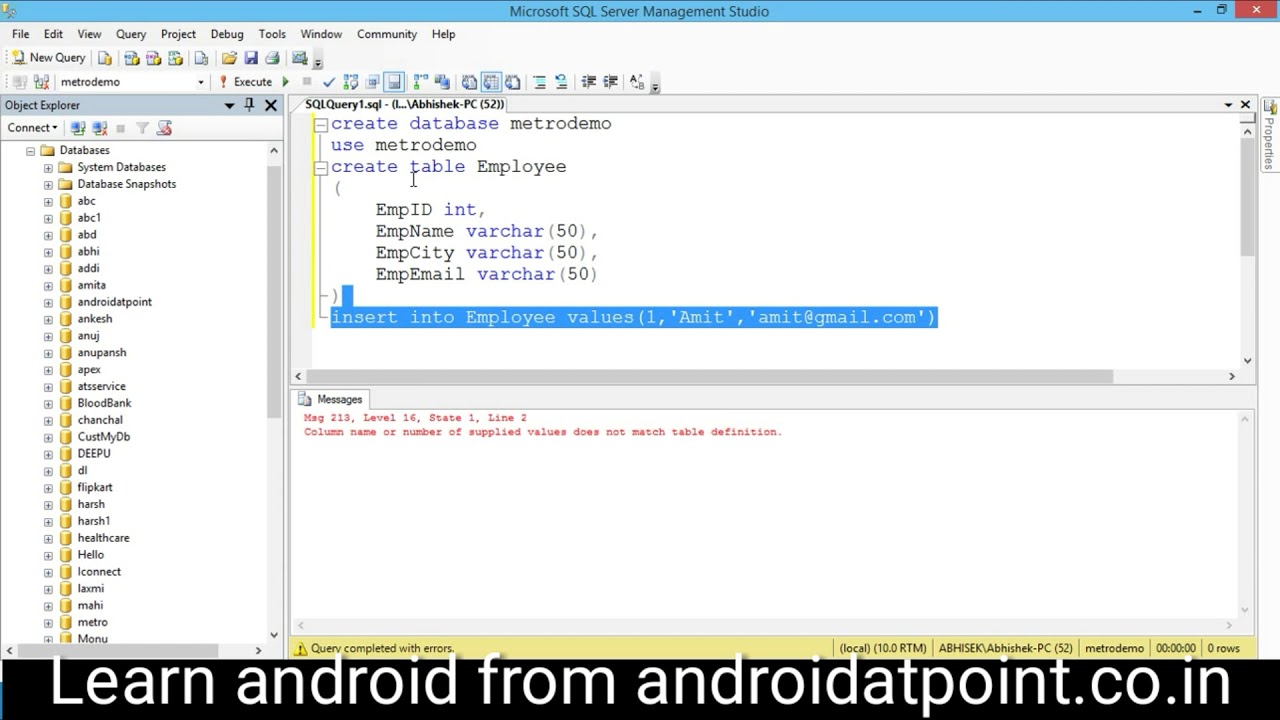
Task: Switch to the Messages tab
Action: pyautogui.click(x=331, y=400)
